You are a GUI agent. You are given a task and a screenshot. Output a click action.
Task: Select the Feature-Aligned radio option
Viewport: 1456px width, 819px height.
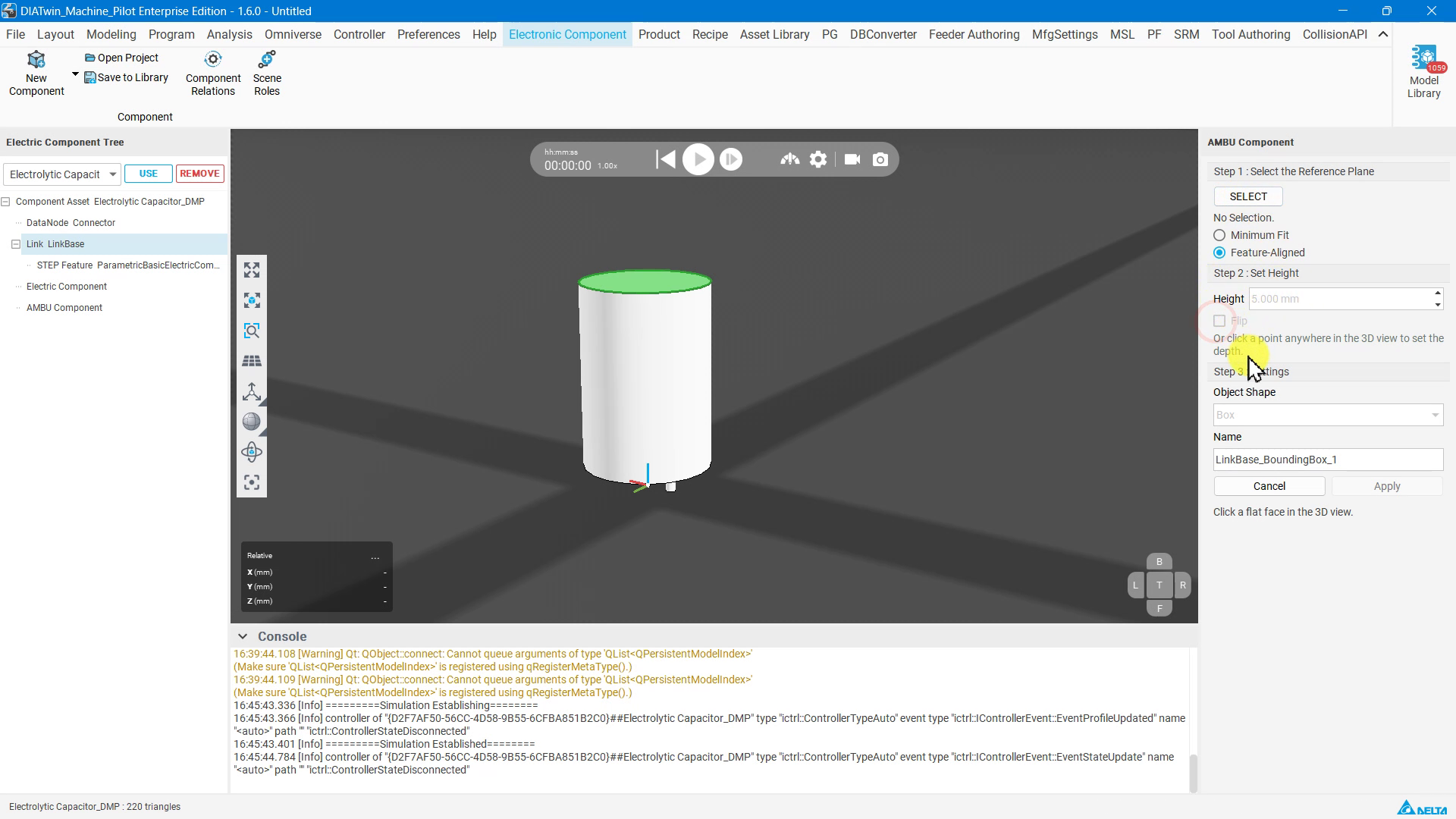[1219, 253]
